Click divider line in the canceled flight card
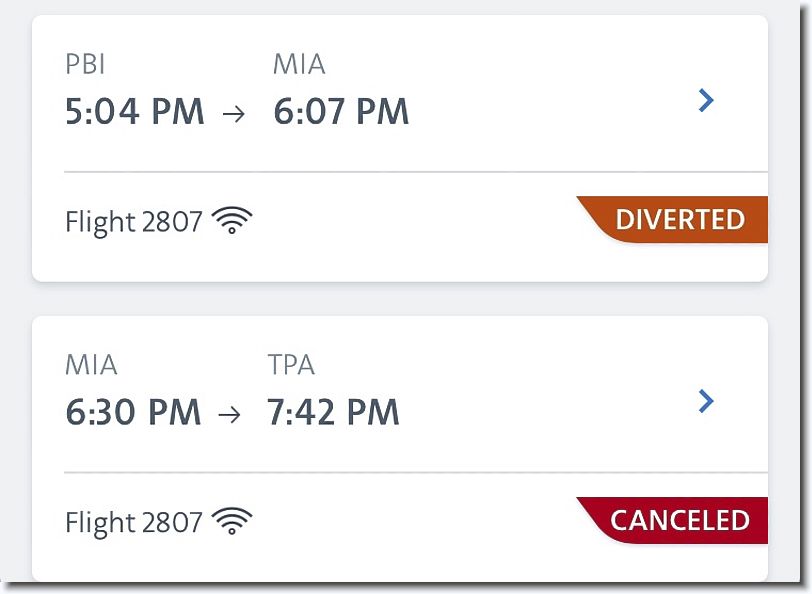Viewport: 812px width, 594px height. click(x=416, y=472)
